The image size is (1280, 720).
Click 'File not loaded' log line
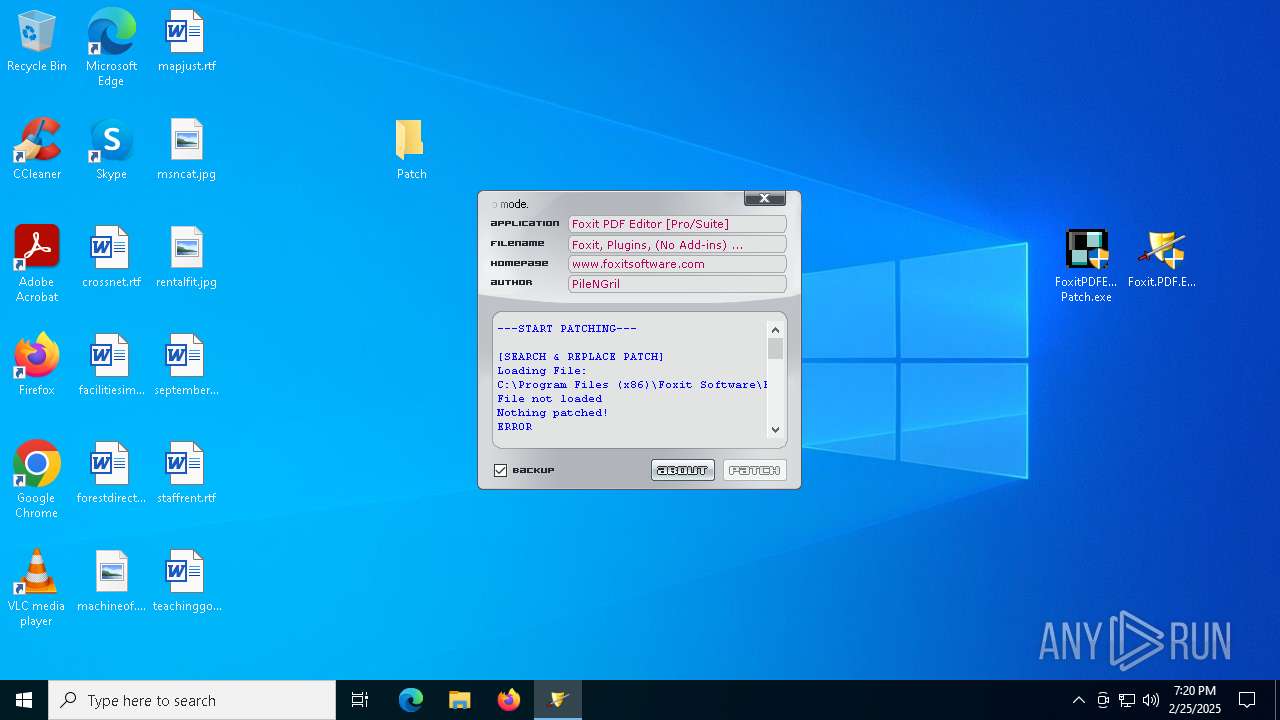(x=549, y=399)
